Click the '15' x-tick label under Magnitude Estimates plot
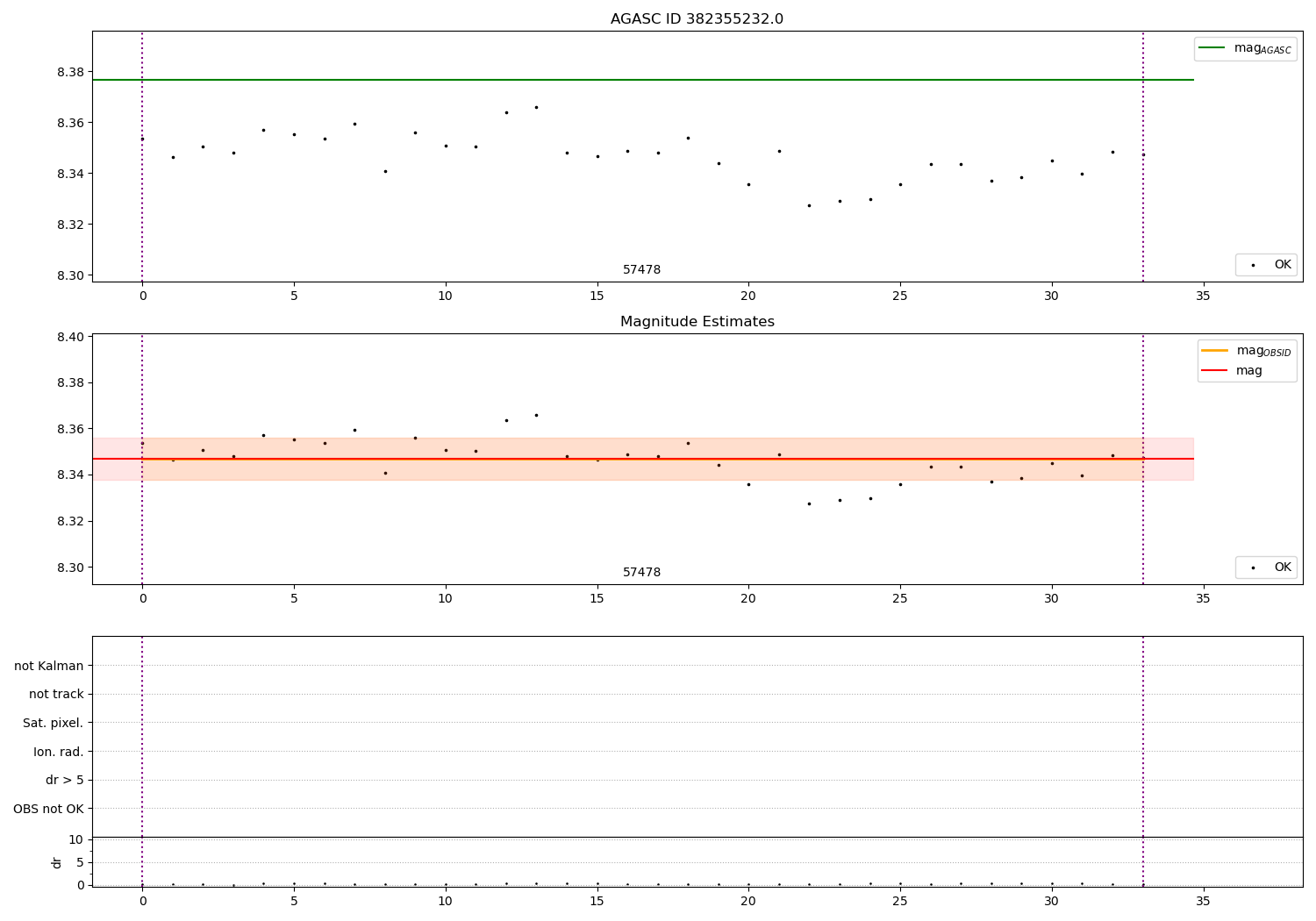Screen dimensions: 1316x921 [x=597, y=598]
